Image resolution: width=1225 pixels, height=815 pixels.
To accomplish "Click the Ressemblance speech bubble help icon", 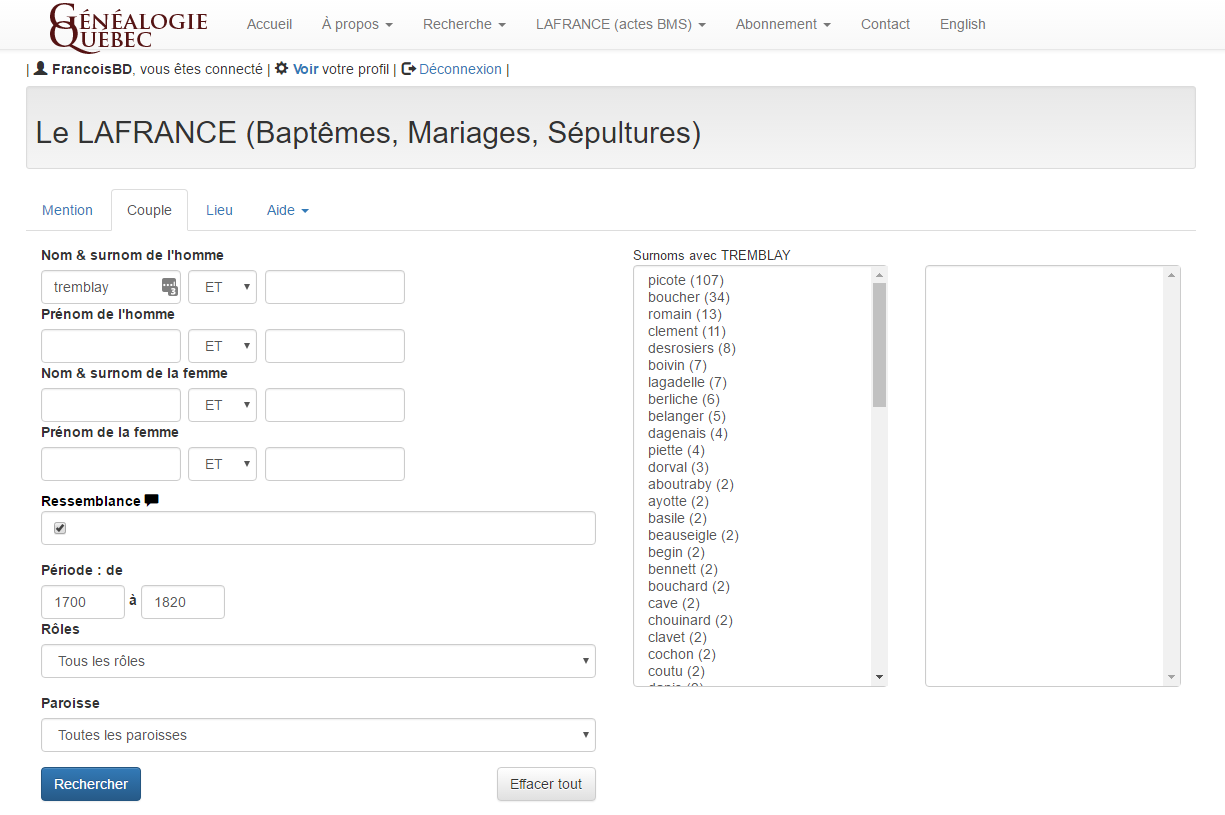I will coord(152,501).
